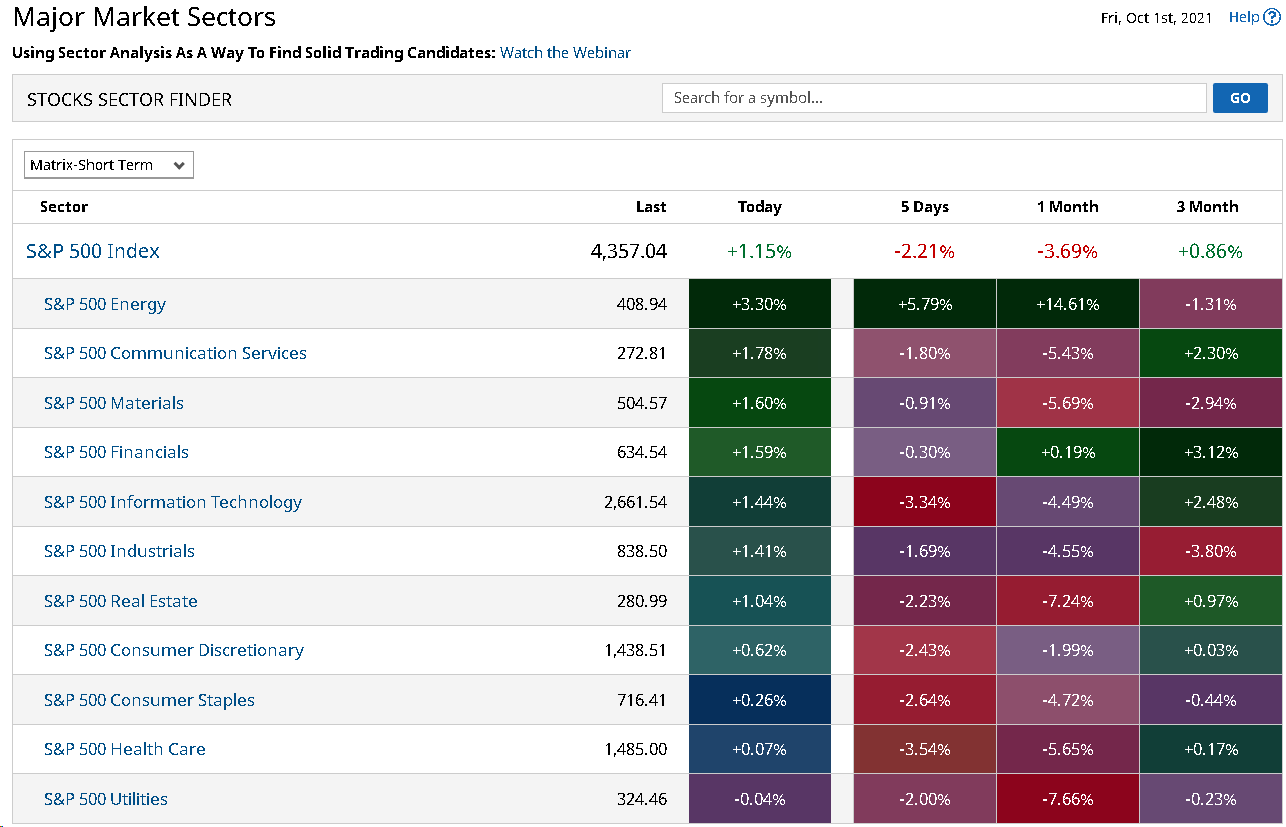Click the Help text link
The width and height of the screenshot is (1286, 827).
pyautogui.click(x=1244, y=17)
